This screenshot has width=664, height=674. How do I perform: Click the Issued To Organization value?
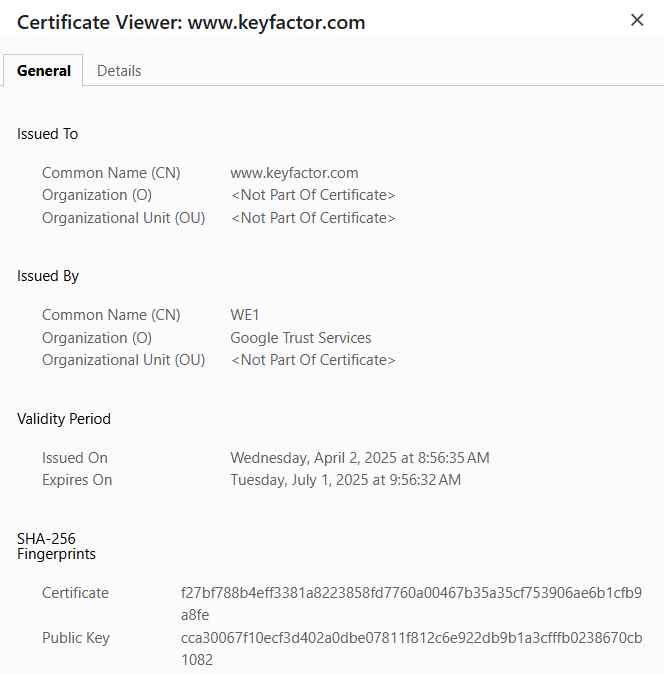pos(313,195)
